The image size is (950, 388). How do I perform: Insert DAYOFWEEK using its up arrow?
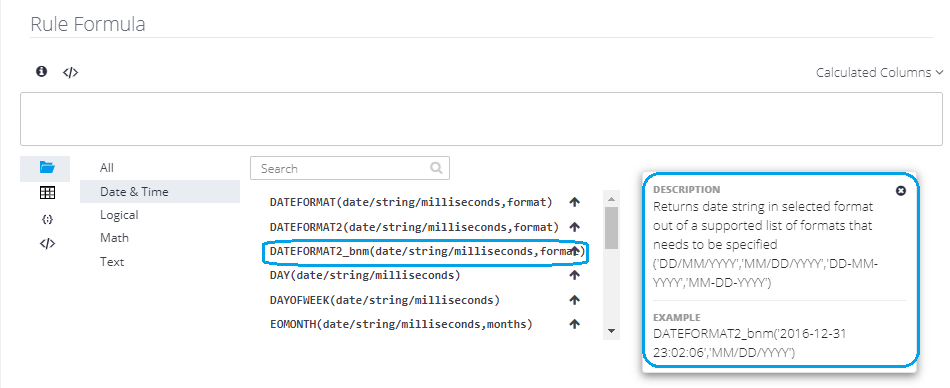click(575, 299)
